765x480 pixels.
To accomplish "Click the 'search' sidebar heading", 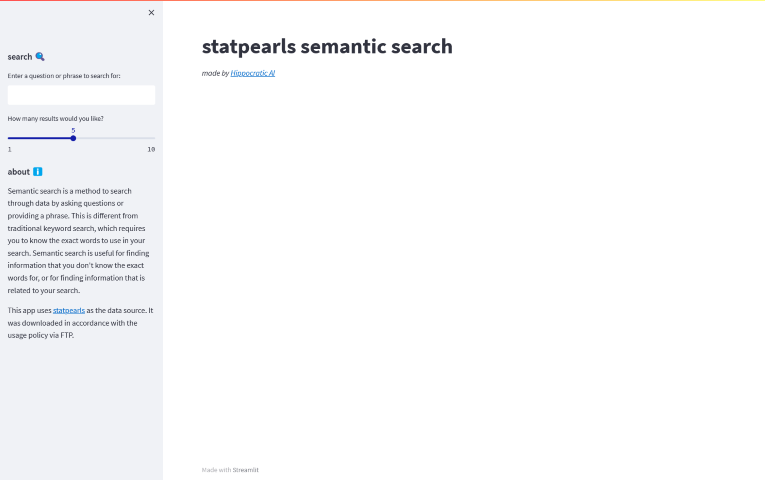I will [x=20, y=57].
